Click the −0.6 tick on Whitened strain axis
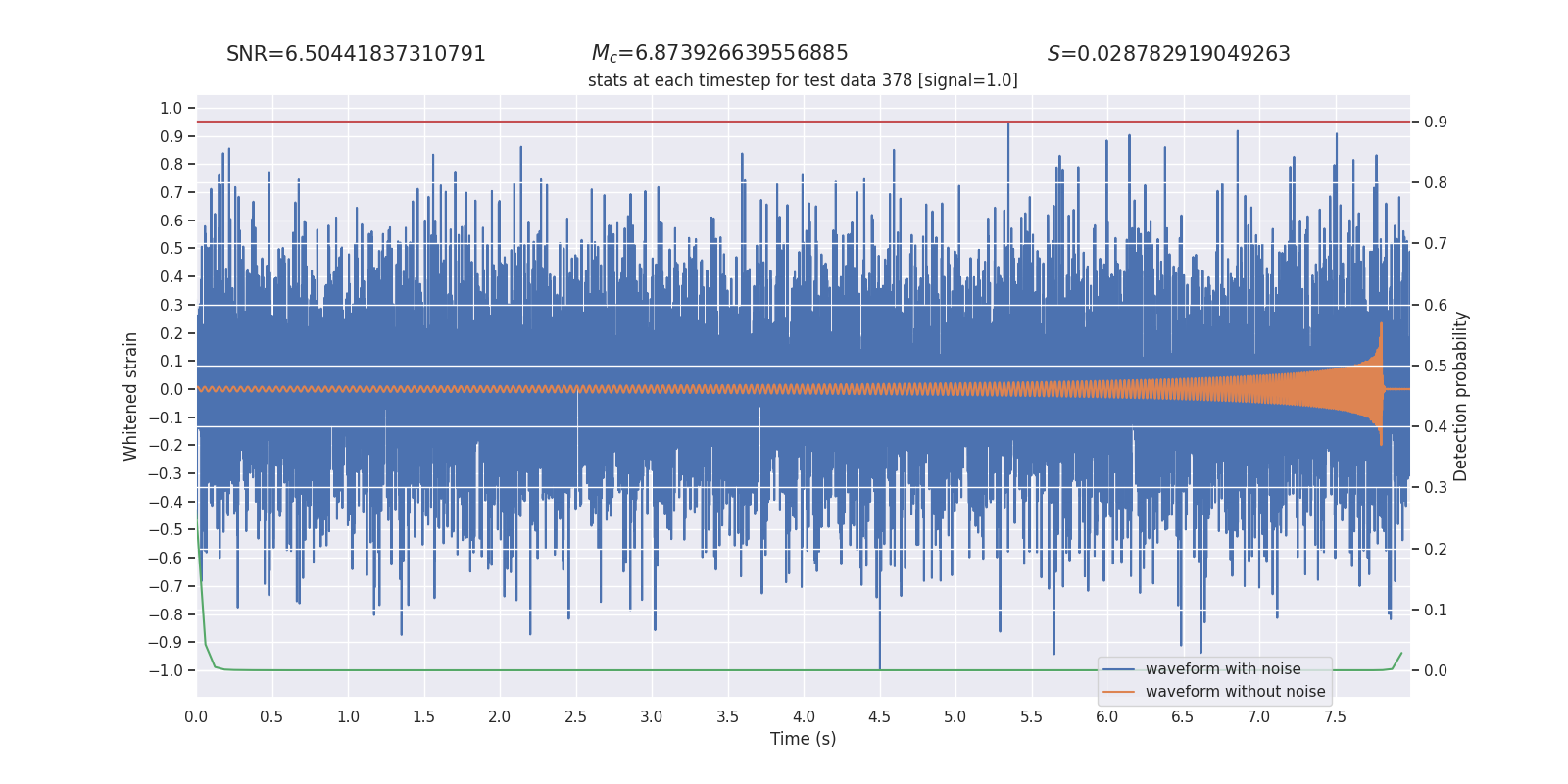 coord(166,558)
